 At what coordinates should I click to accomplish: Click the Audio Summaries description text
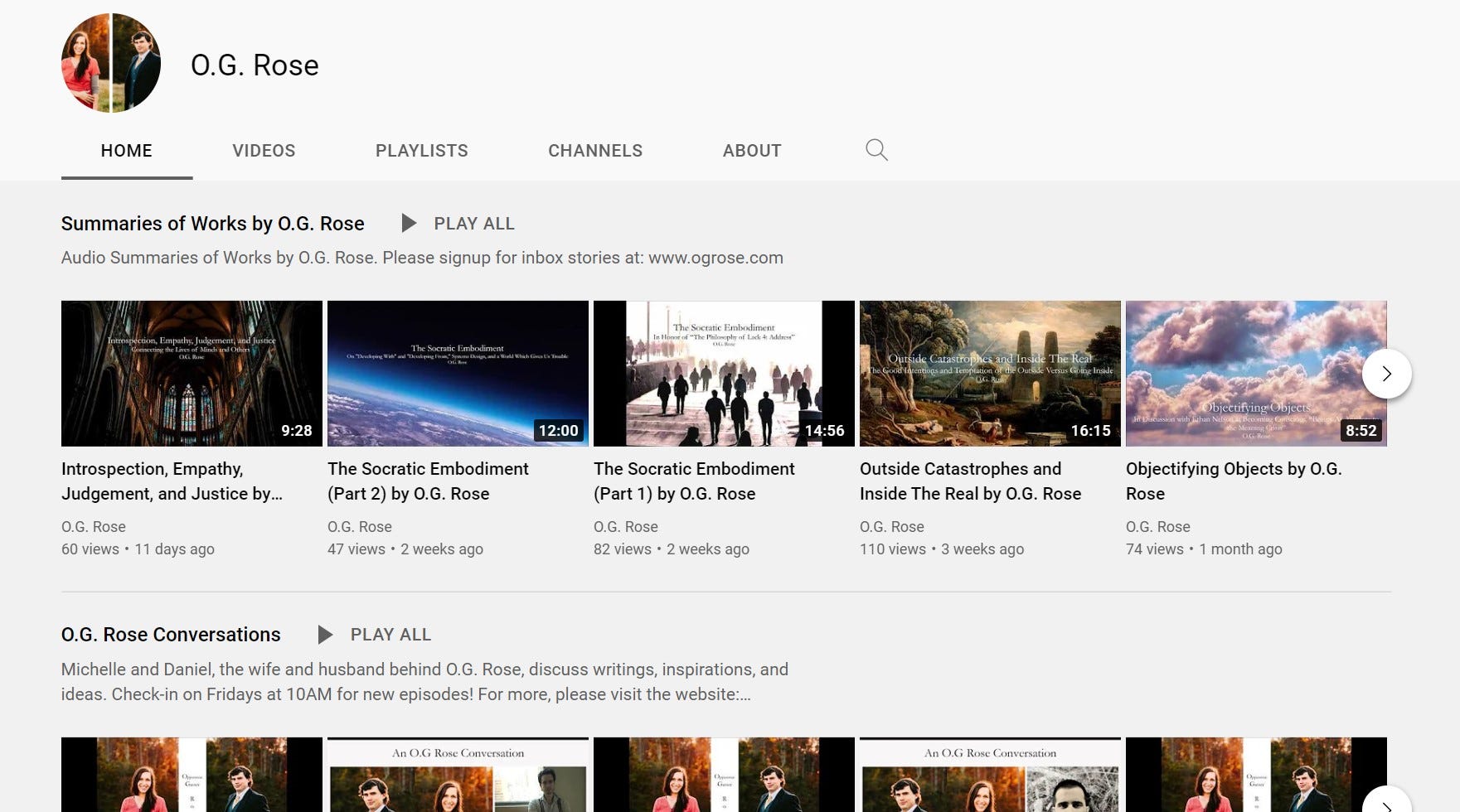tap(422, 258)
